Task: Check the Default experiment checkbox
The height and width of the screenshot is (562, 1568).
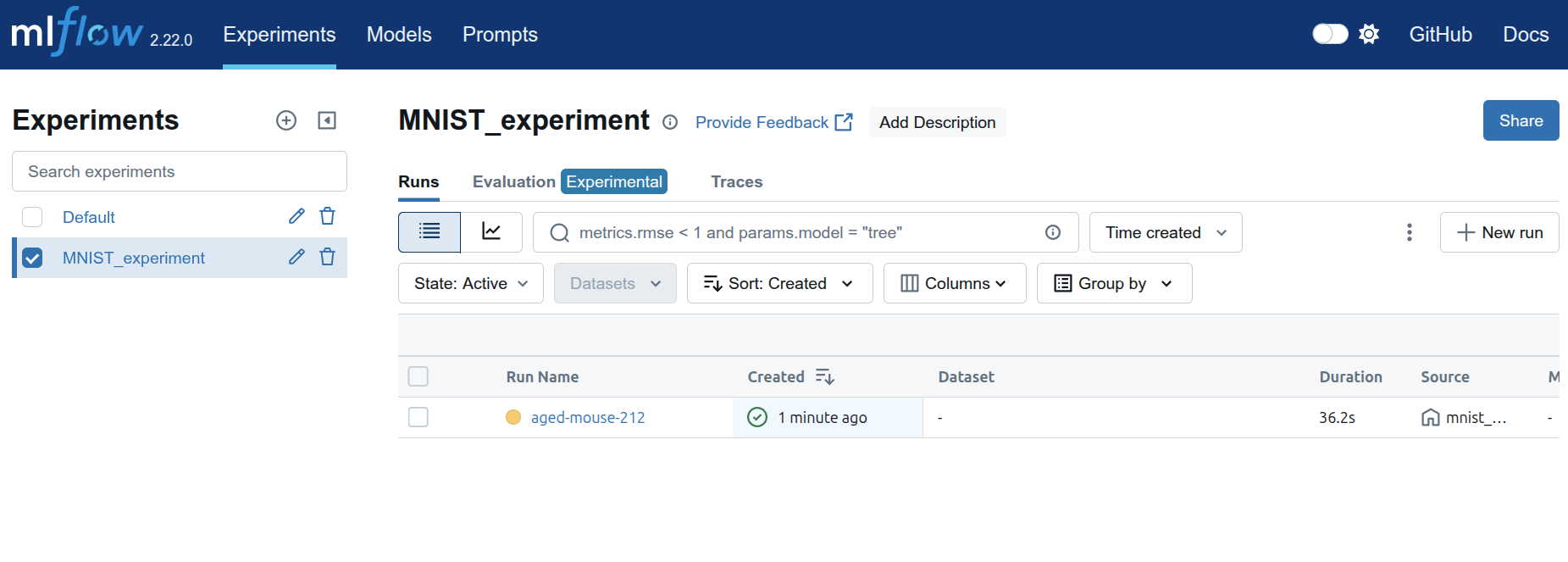Action: (32, 217)
